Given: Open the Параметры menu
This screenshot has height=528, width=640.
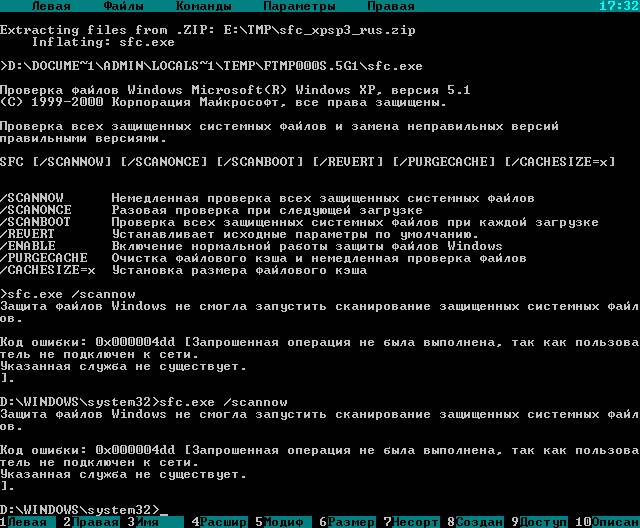Looking at the screenshot, I should (299, 6).
